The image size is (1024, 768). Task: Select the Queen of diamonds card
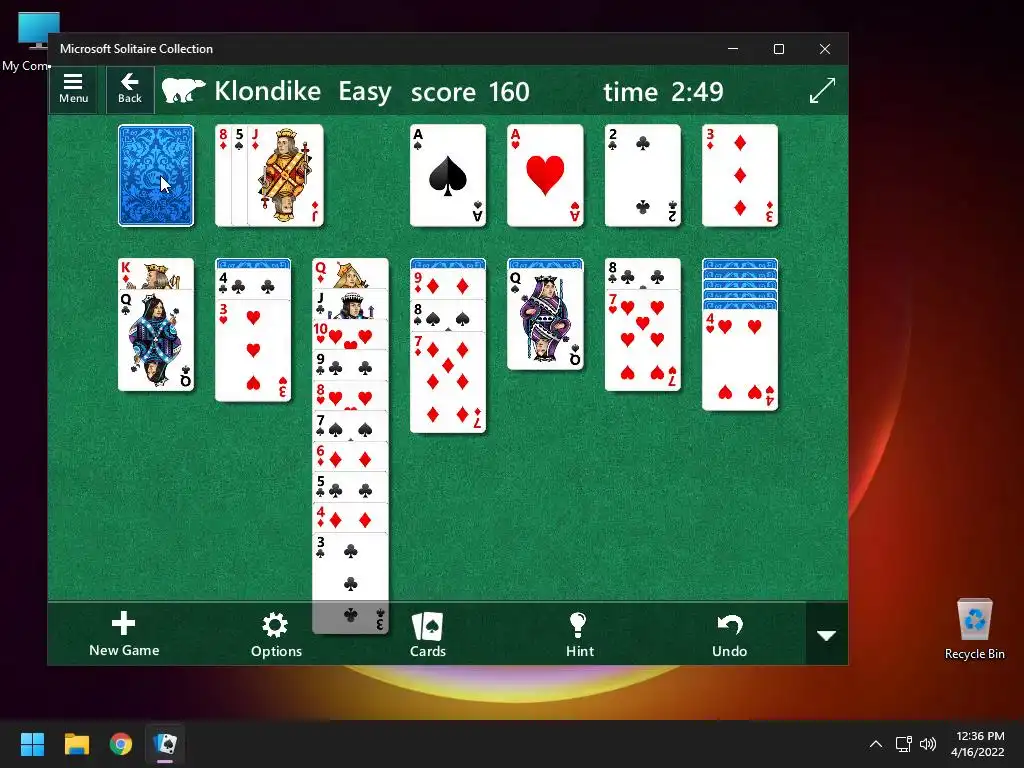[x=351, y=274]
